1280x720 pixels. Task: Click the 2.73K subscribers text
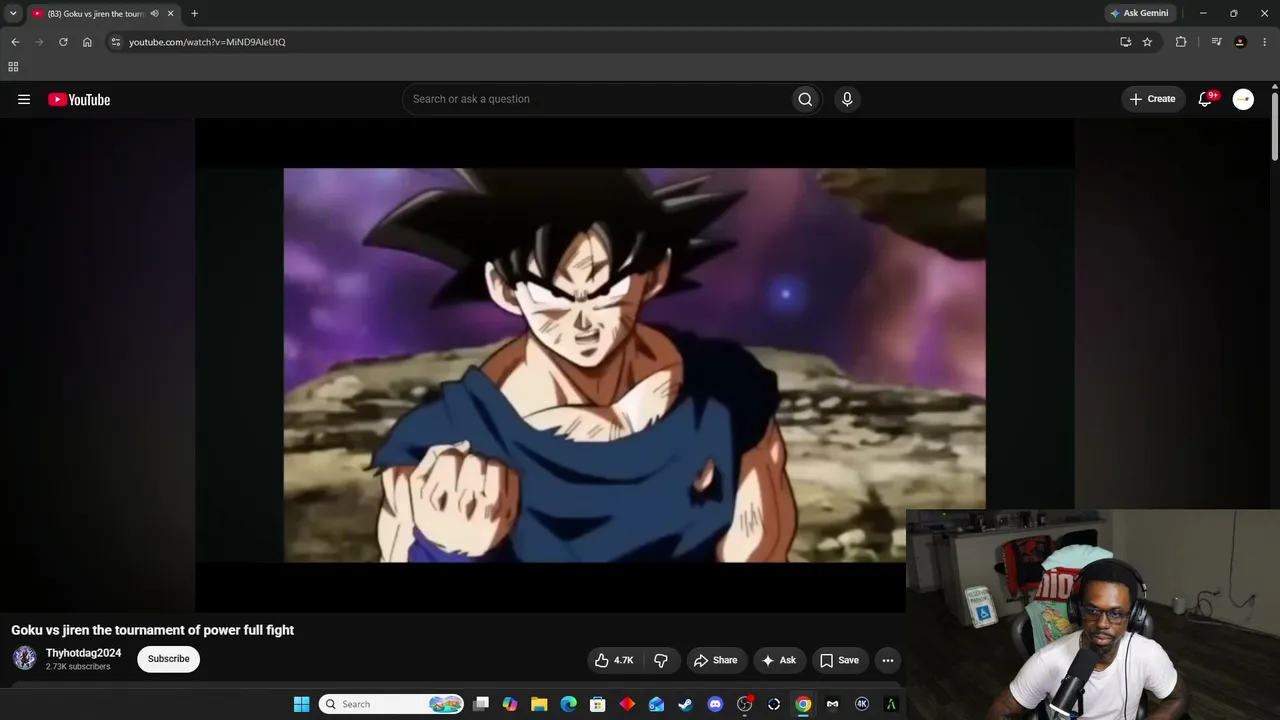(x=78, y=667)
